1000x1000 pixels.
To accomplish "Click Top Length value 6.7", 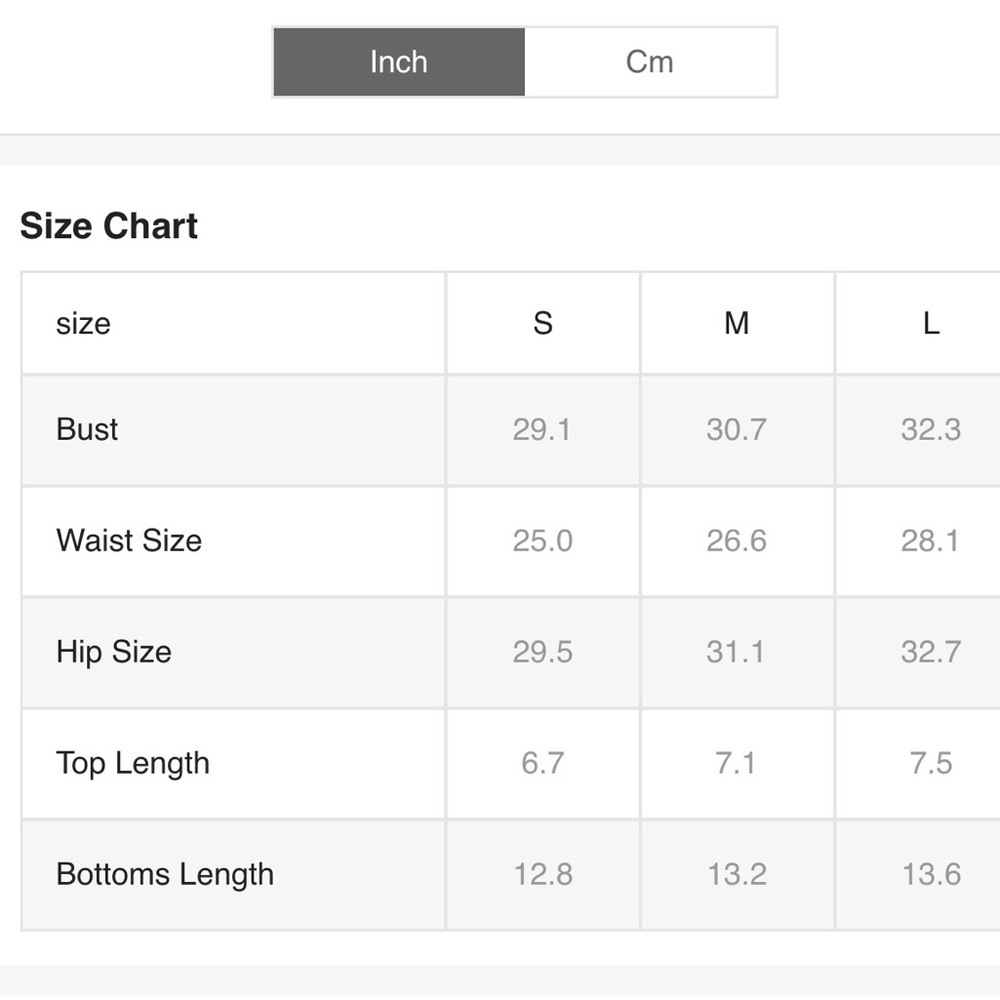I will coord(543,763).
